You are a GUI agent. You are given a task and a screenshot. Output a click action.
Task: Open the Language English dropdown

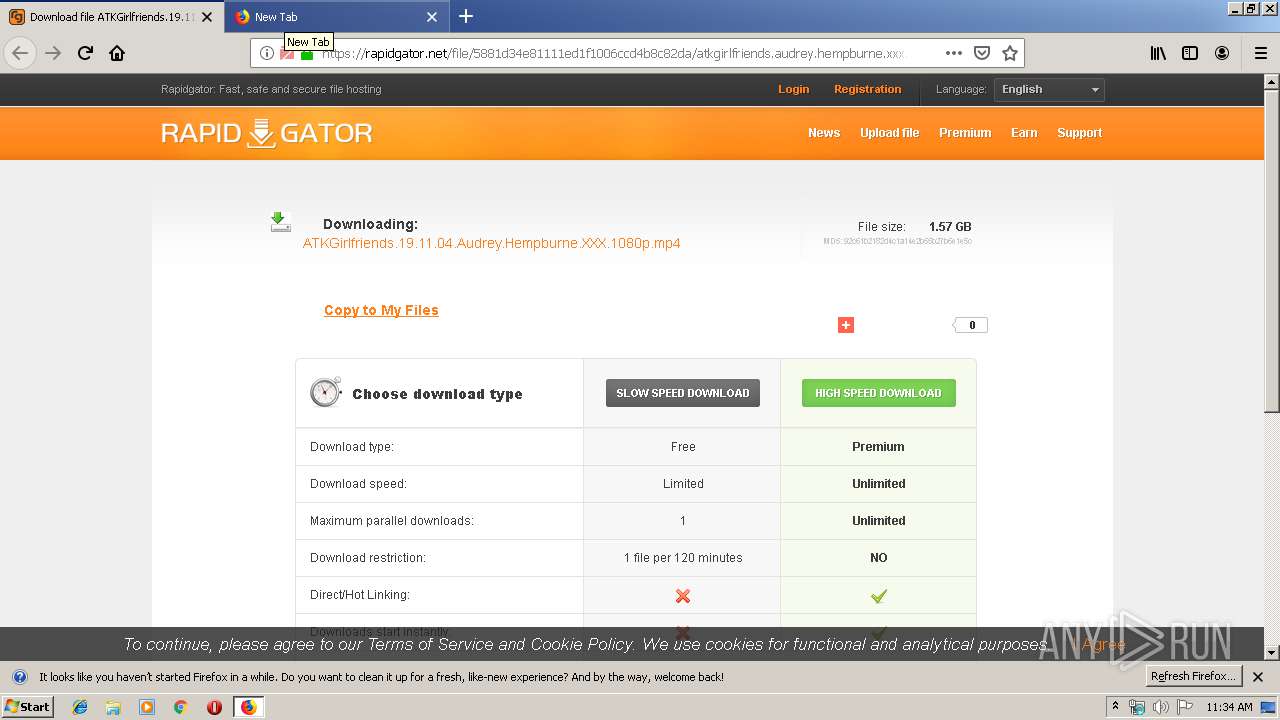click(x=1049, y=89)
